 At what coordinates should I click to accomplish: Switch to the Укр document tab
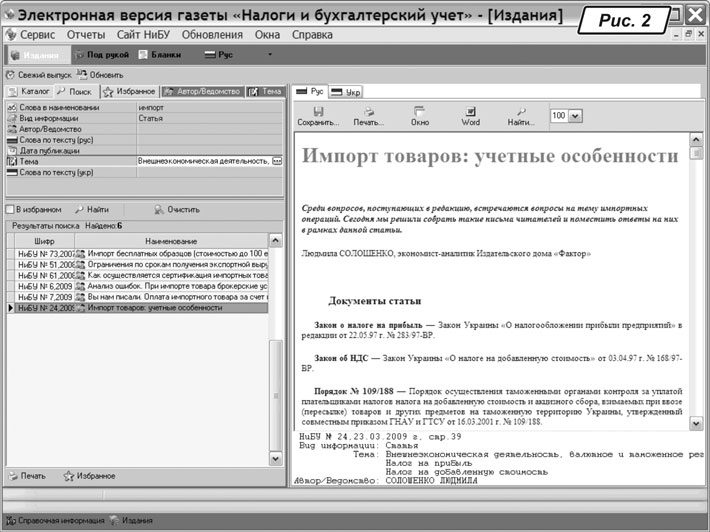pyautogui.click(x=348, y=92)
